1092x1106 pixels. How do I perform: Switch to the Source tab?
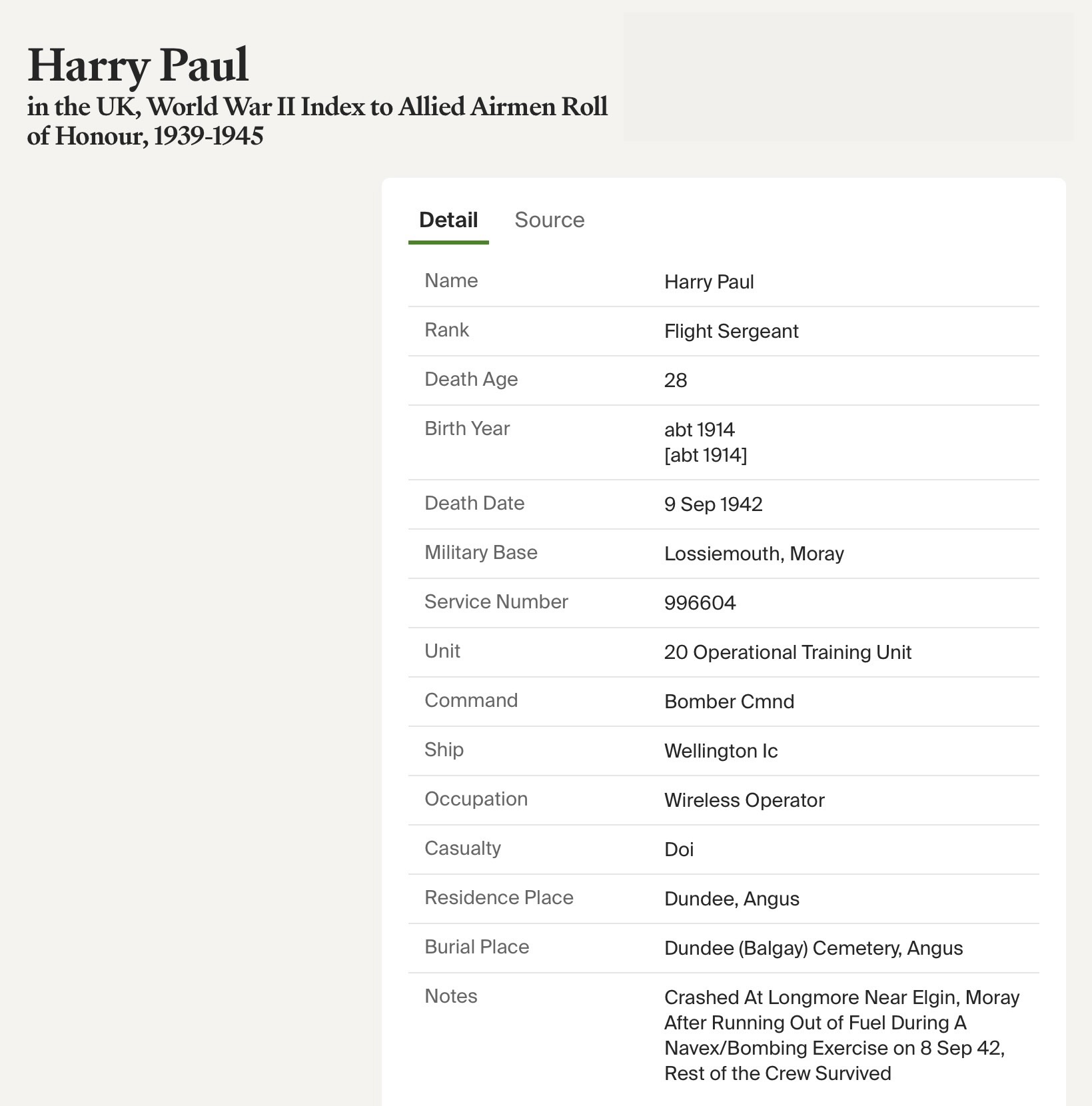tap(549, 220)
